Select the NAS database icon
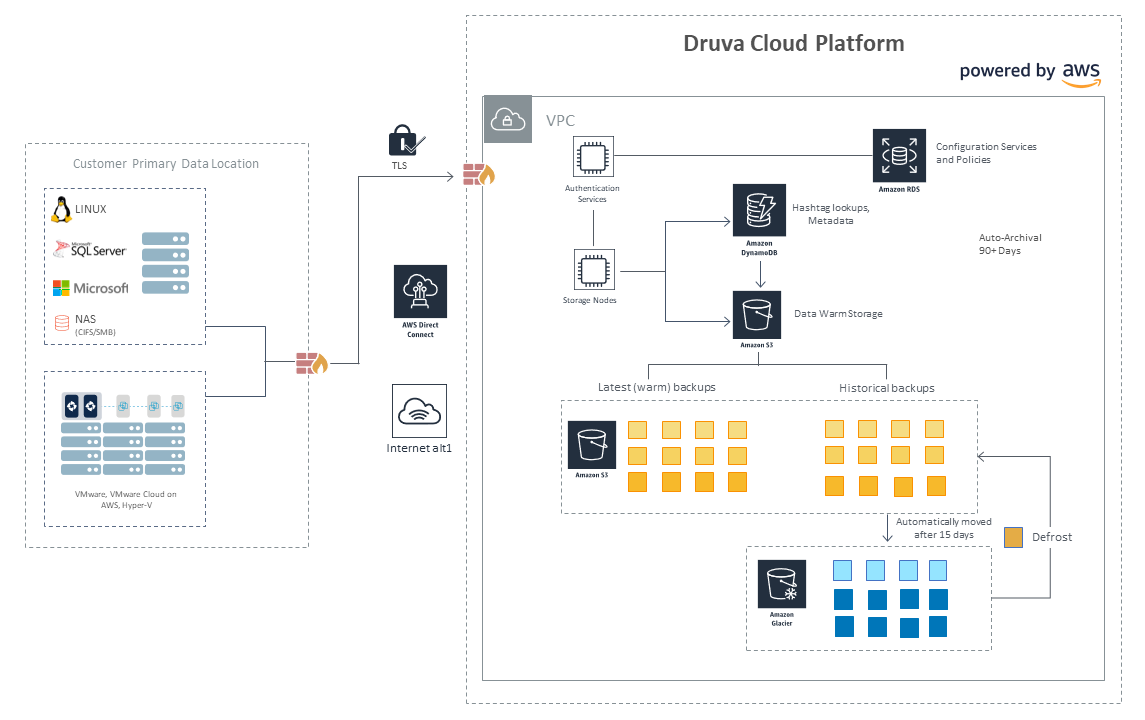This screenshot has height=720, width=1145. point(62,323)
